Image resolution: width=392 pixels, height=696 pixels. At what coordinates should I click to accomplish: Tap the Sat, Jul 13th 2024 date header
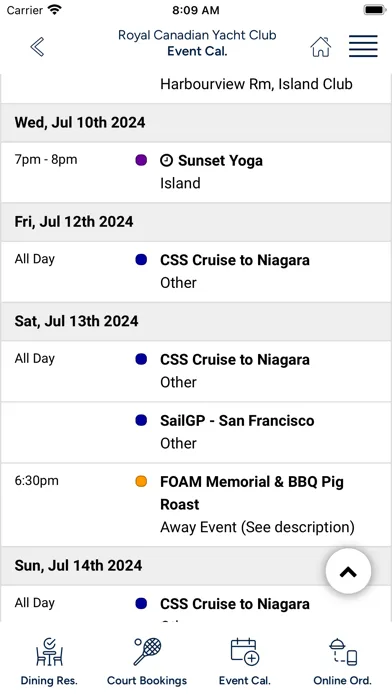(196, 321)
